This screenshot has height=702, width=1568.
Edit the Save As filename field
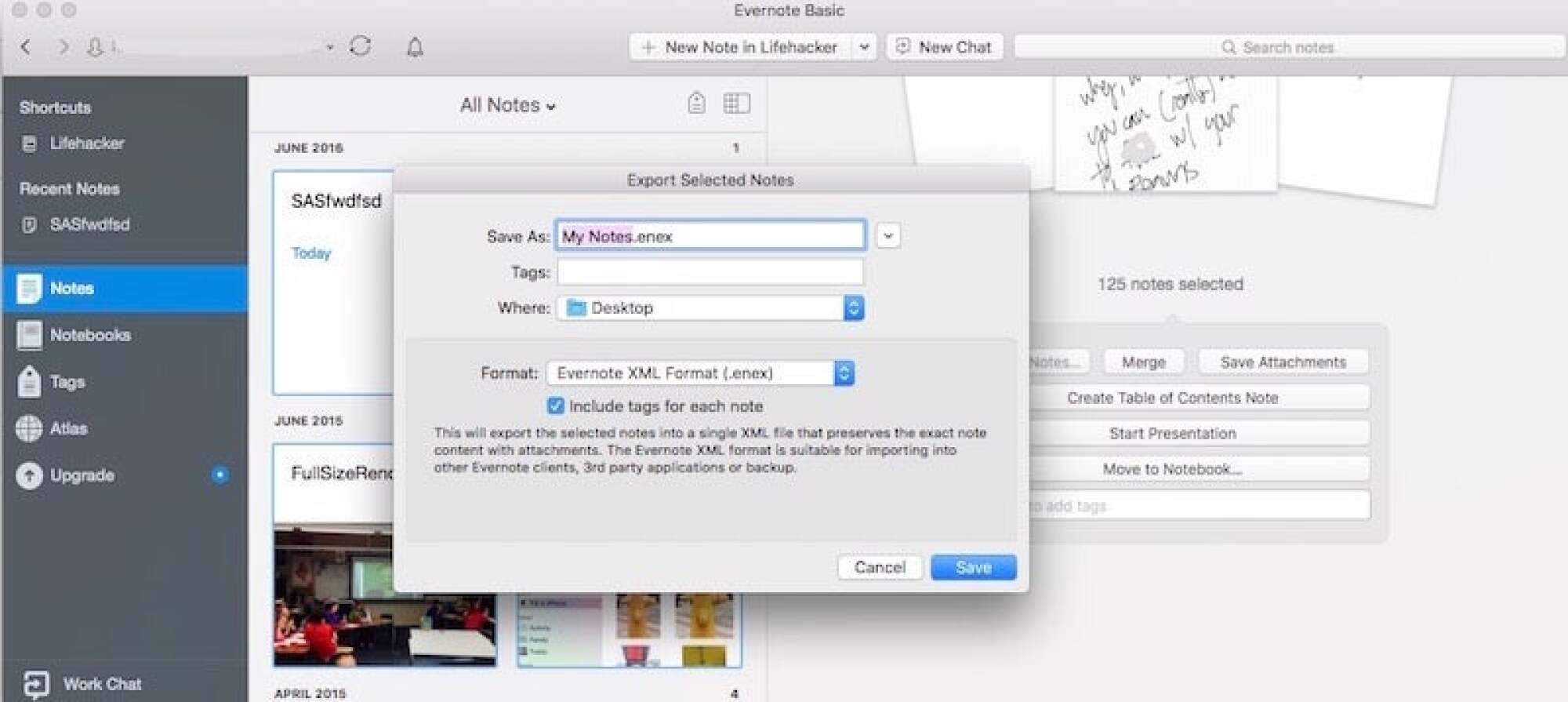[x=710, y=235]
